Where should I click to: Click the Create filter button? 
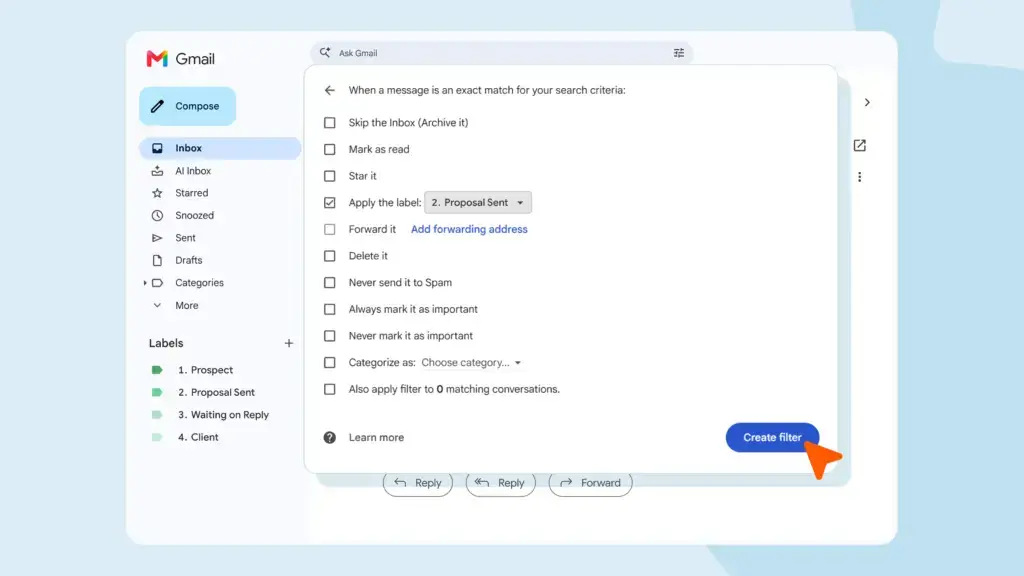click(x=772, y=438)
